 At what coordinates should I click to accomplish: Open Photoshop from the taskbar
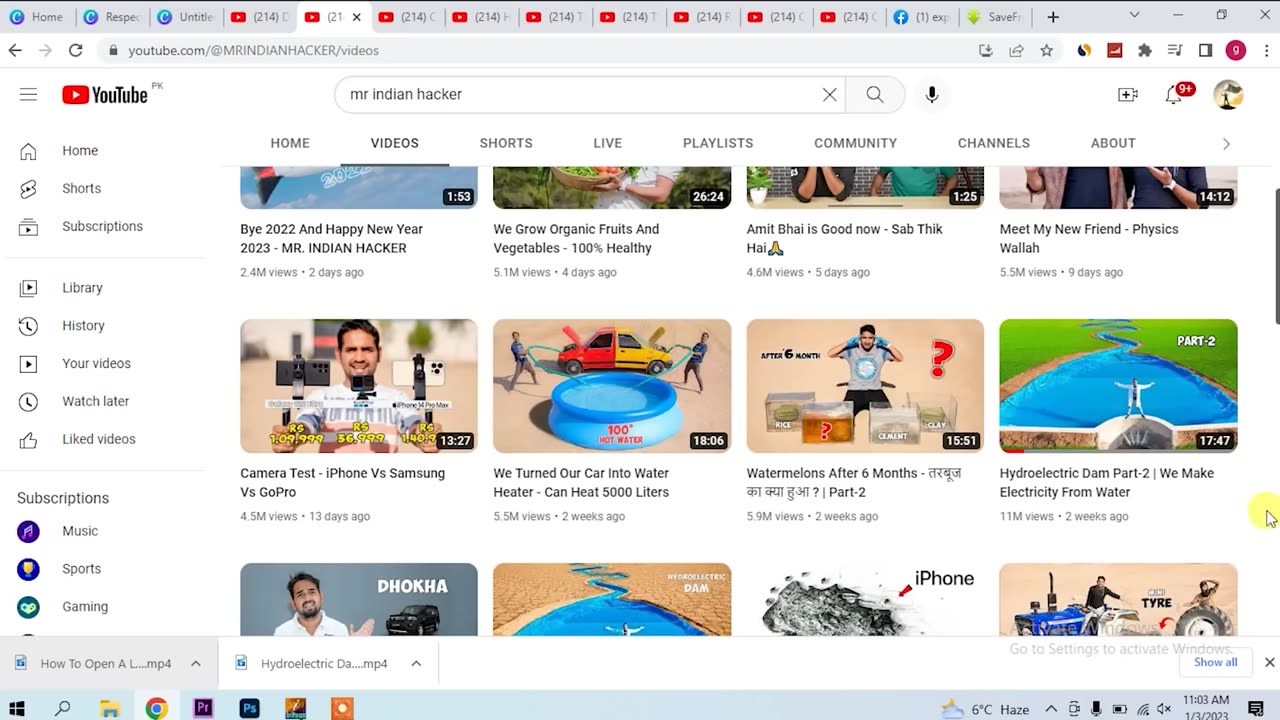[250, 709]
